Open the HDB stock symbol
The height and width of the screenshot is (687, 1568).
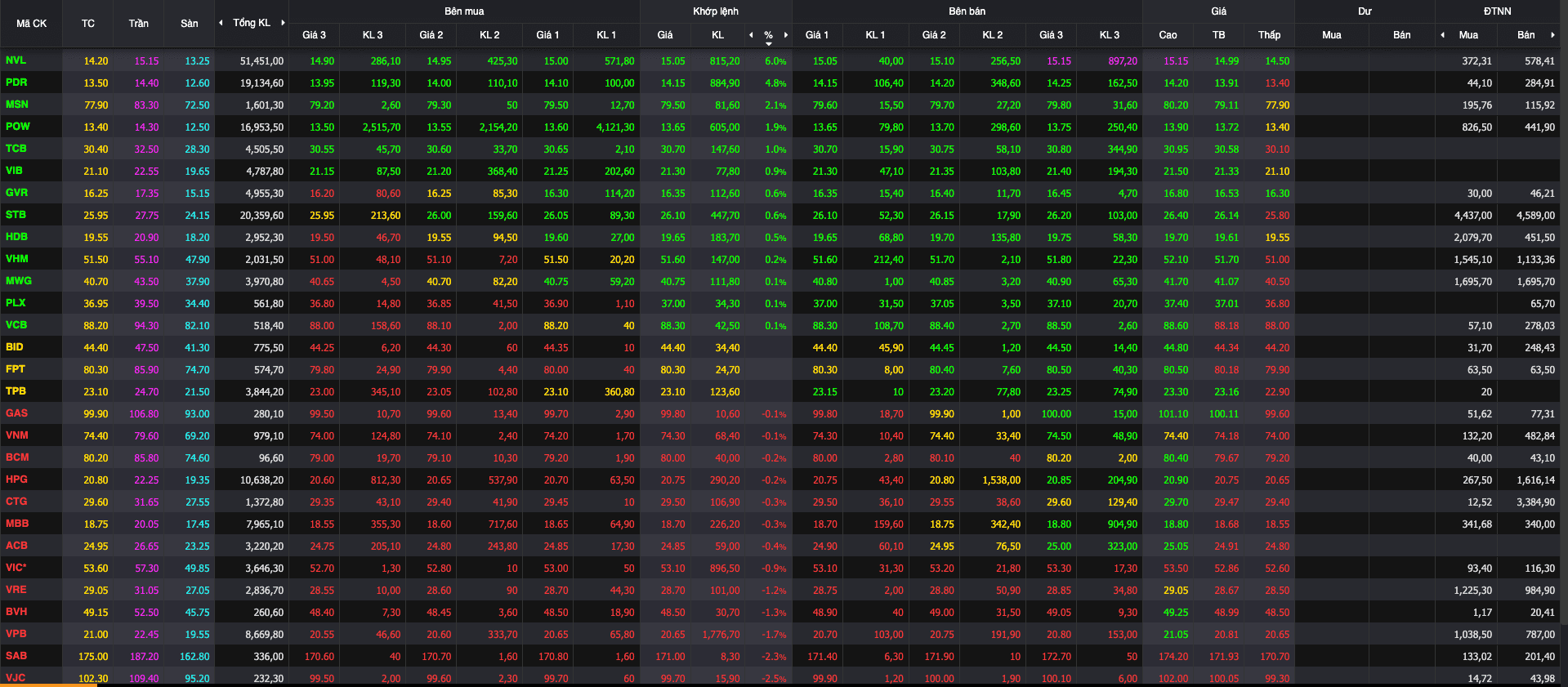(16, 237)
